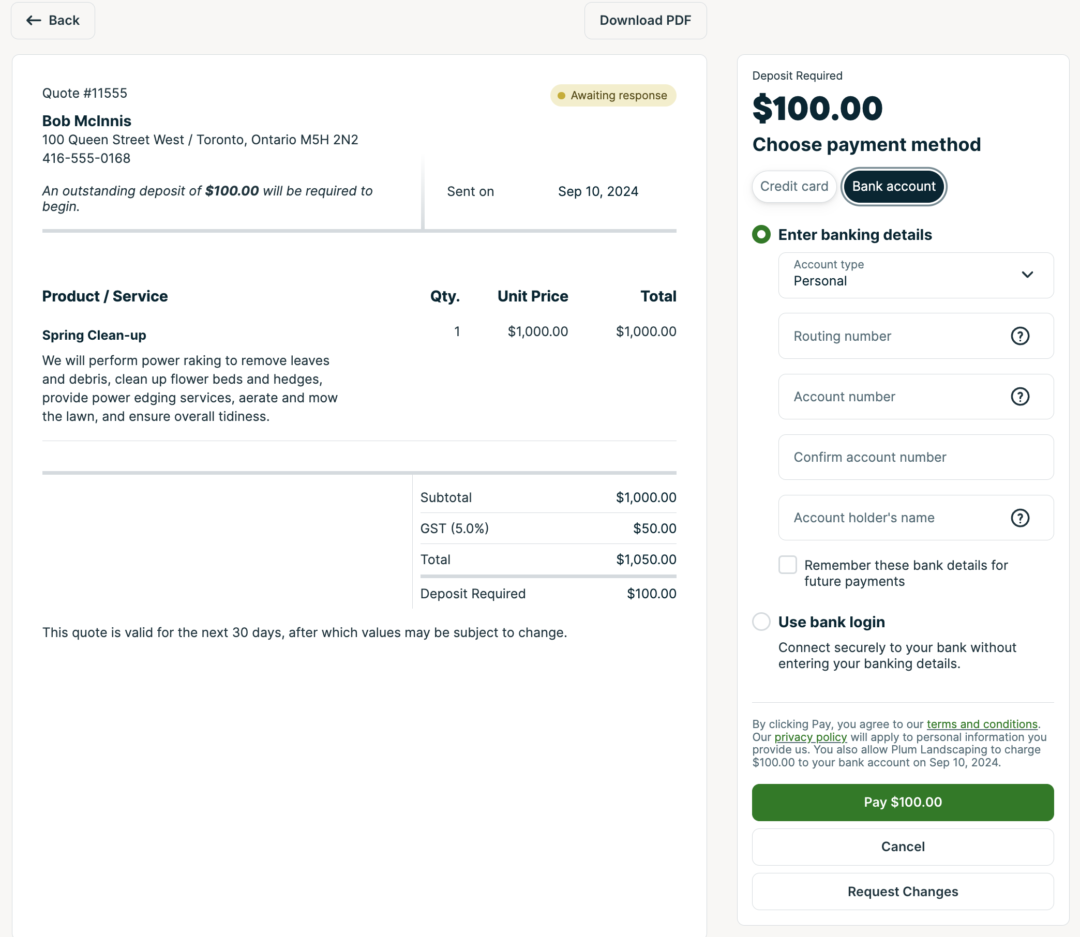The width and height of the screenshot is (1080, 937).
Task: Select the Enter banking details radio button
Action: coord(761,234)
